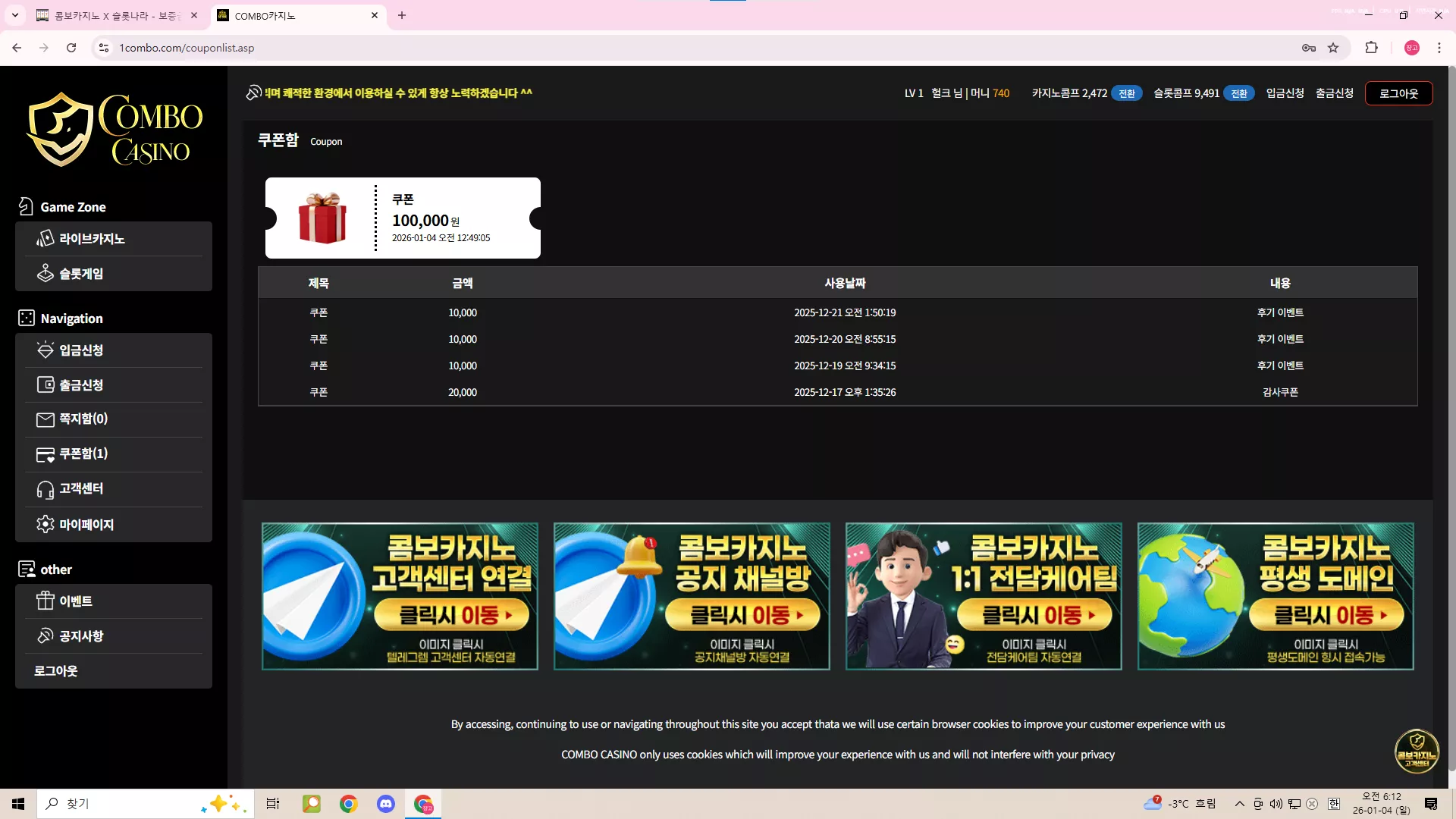Click the Combo Casino logo
1456x819 pixels.
point(114,129)
